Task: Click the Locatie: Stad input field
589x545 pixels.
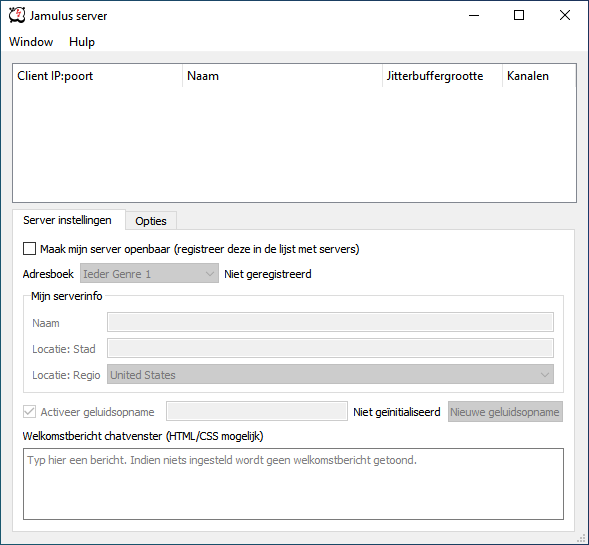Action: pos(330,348)
